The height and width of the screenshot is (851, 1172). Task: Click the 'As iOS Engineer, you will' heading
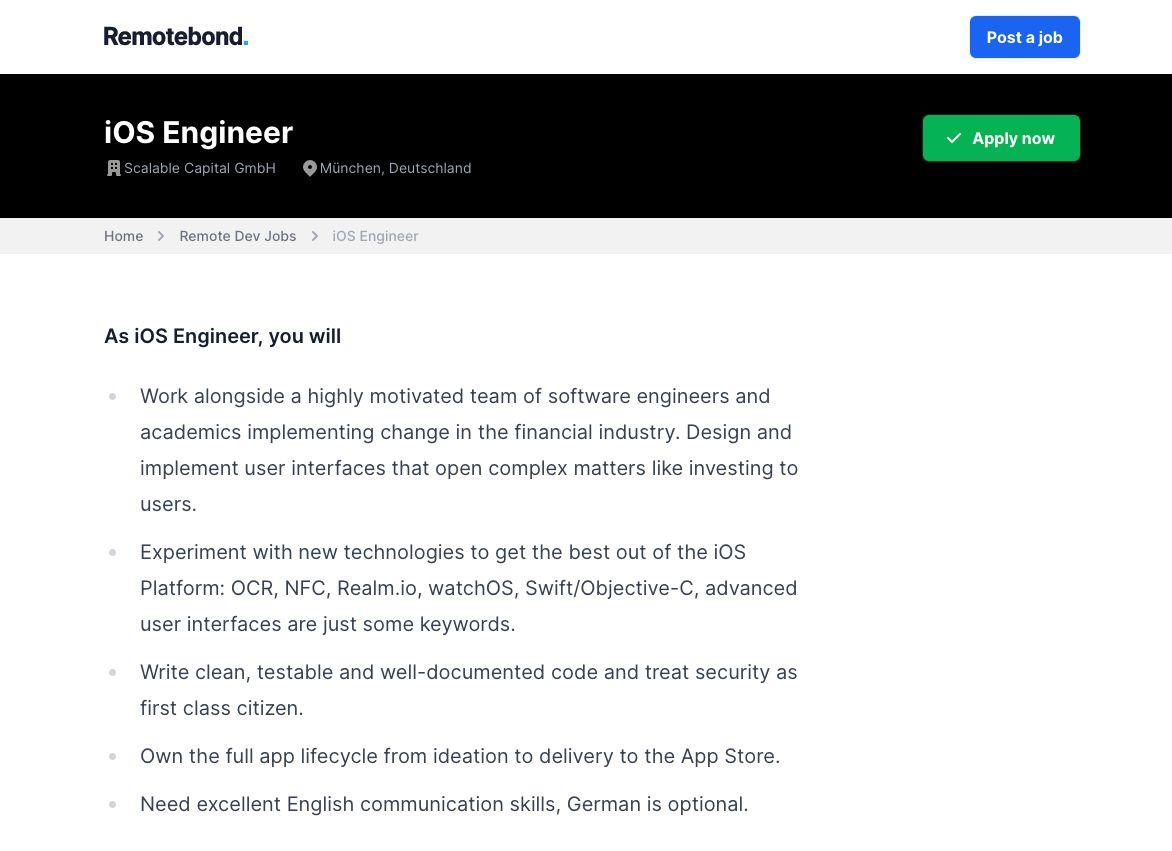pyautogui.click(x=223, y=336)
